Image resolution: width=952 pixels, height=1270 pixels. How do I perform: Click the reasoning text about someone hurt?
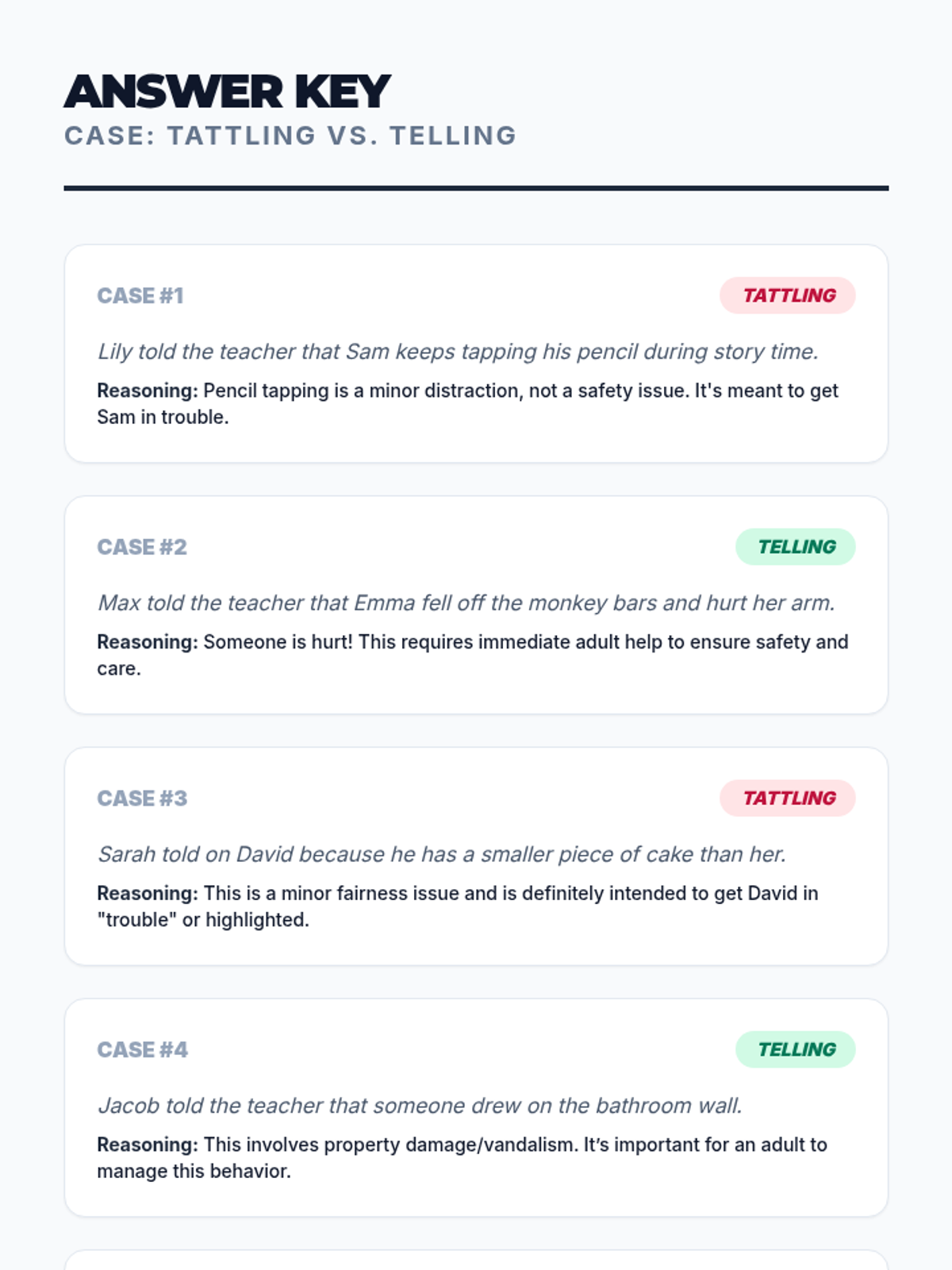coord(472,655)
